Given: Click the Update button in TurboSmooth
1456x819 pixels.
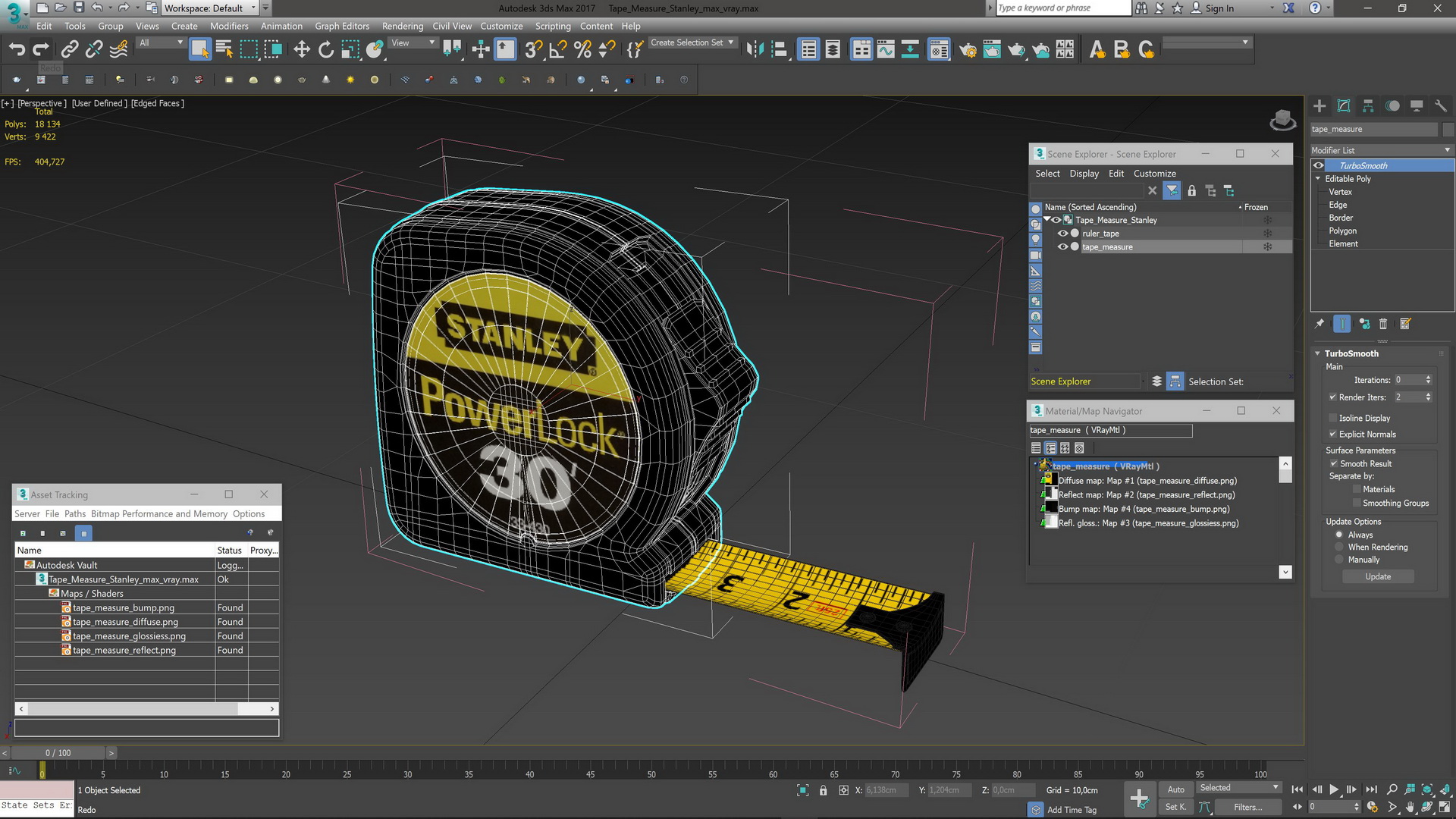Looking at the screenshot, I should 1378,577.
